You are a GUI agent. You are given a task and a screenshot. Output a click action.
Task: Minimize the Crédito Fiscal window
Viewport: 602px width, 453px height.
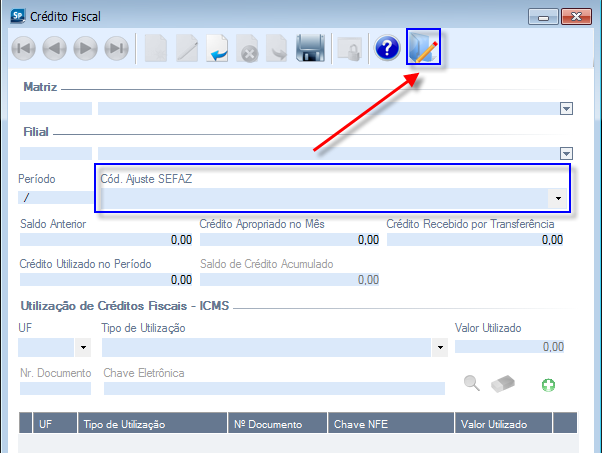(x=543, y=17)
